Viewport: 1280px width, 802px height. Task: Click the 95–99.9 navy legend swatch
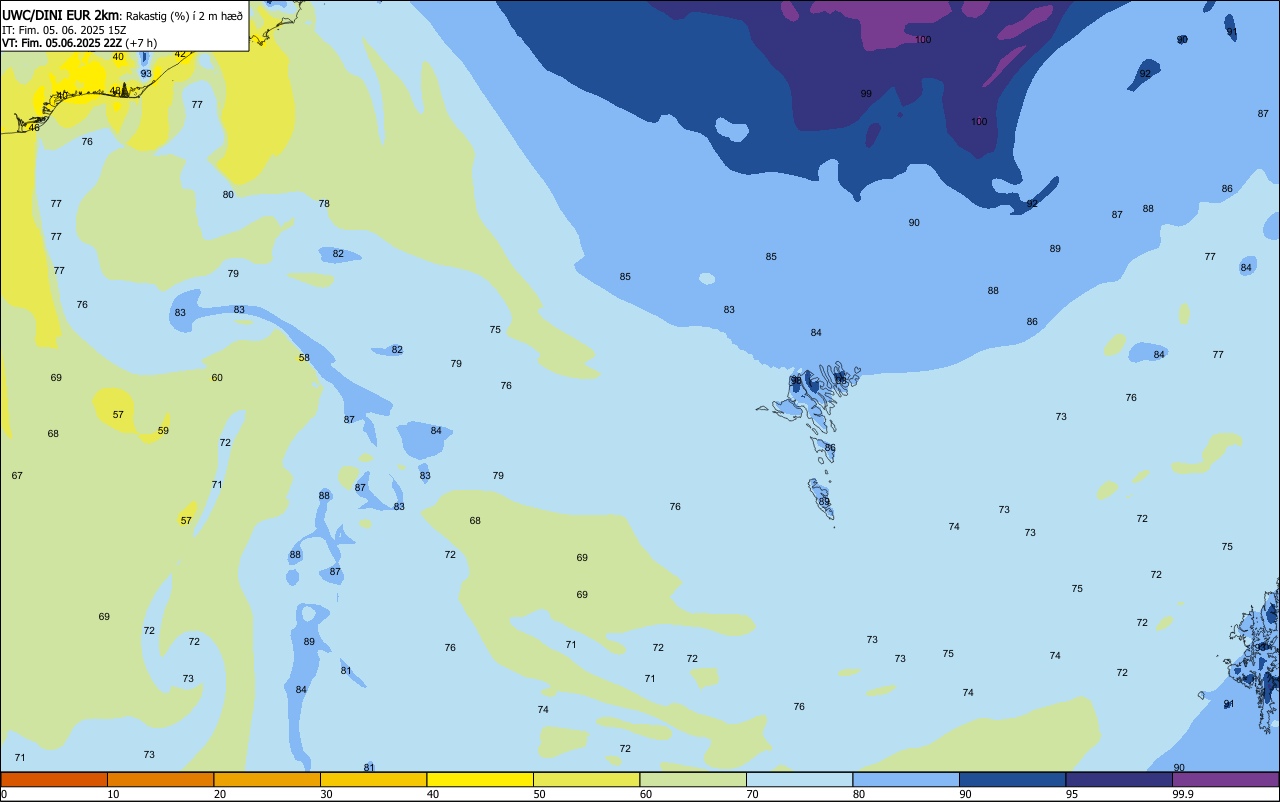point(1119,779)
